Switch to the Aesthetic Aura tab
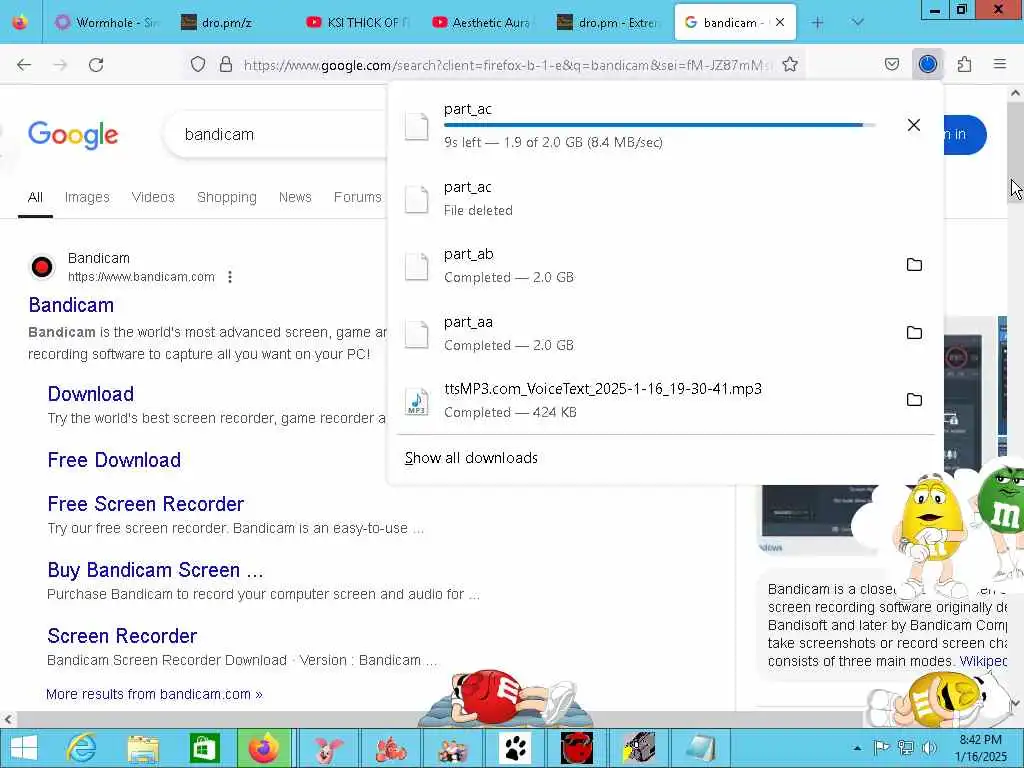This screenshot has height=768, width=1024. pyautogui.click(x=485, y=23)
